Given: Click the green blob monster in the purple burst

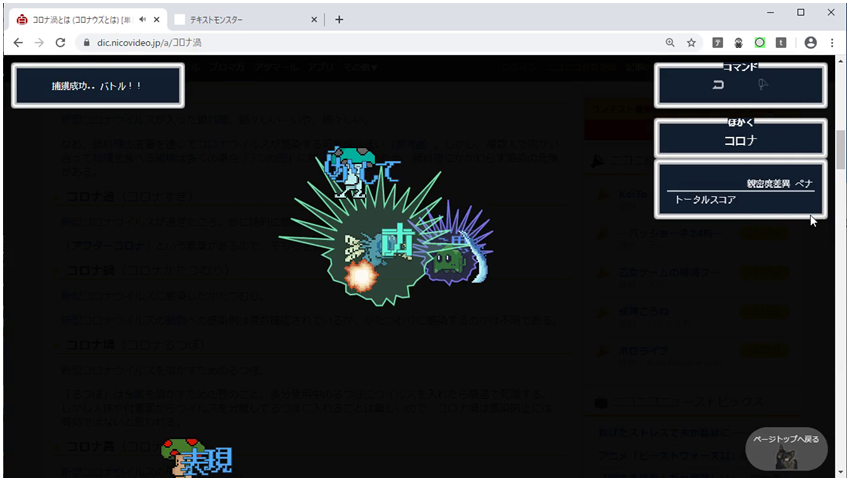Looking at the screenshot, I should (x=448, y=262).
